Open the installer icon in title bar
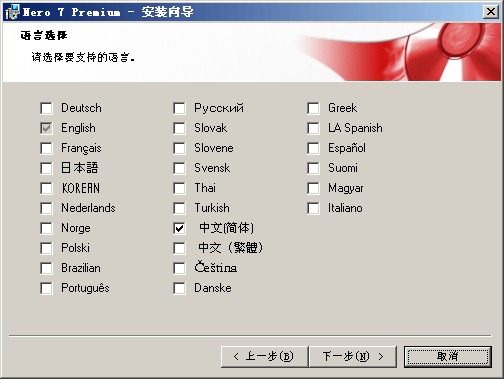504x379 pixels. click(13, 12)
